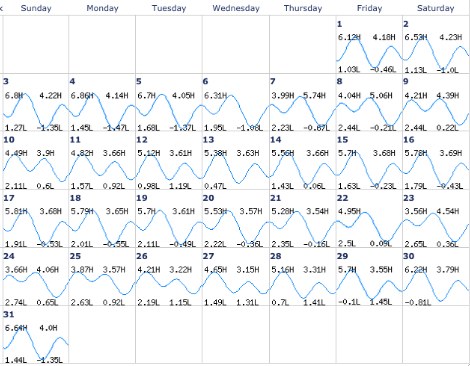Select day 10 date link
Image resolution: width=470 pixels, height=366 pixels.
(x=9, y=140)
